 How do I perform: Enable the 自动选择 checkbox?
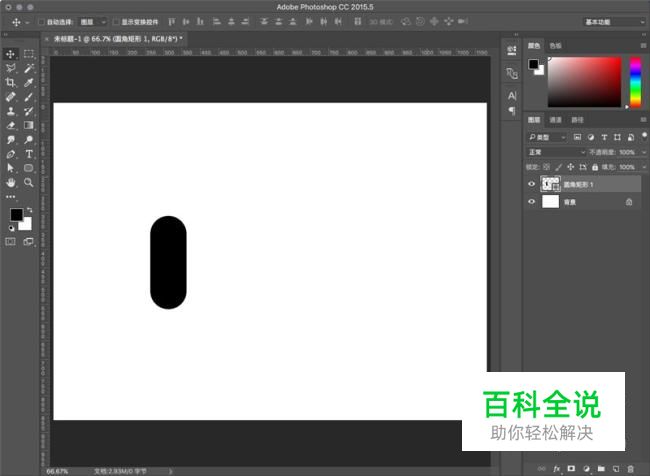[41, 21]
